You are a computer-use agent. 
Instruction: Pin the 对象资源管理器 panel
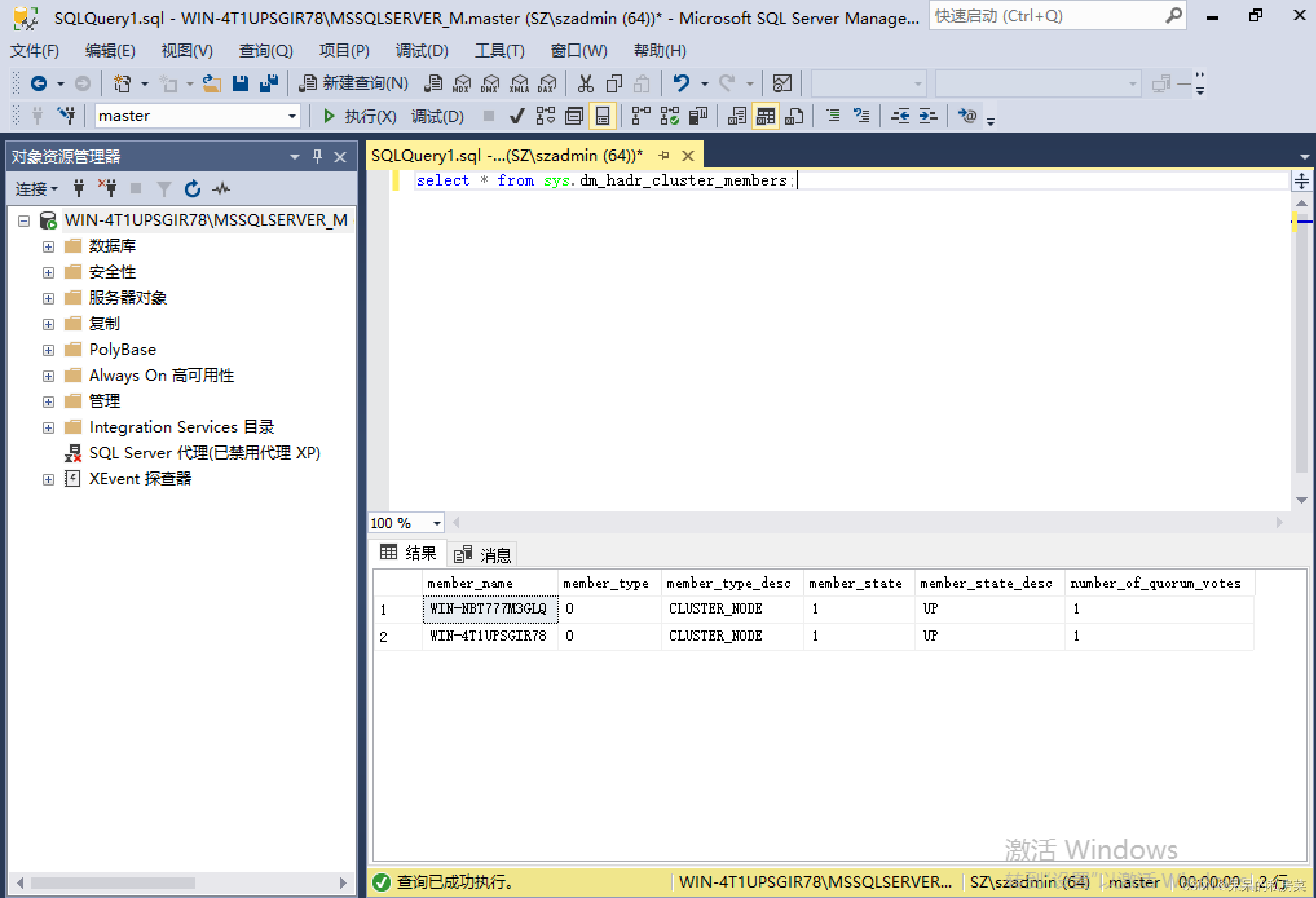tap(318, 156)
